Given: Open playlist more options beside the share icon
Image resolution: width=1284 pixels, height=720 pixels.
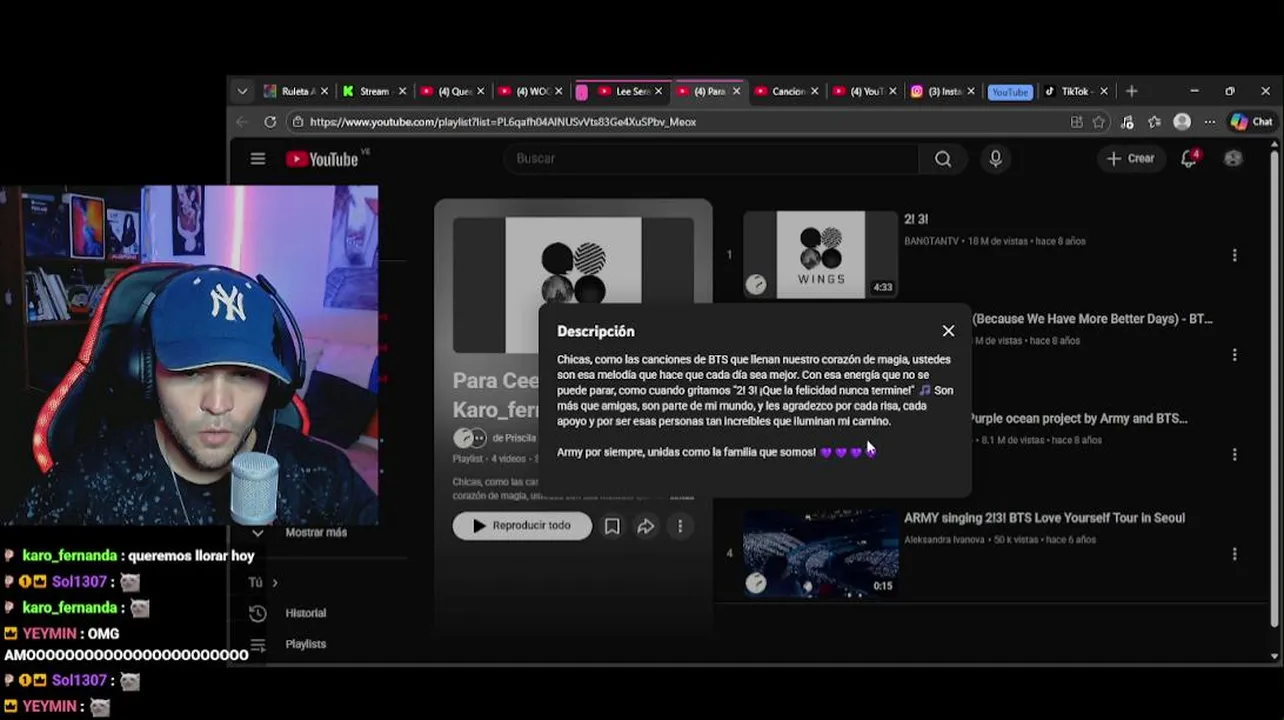Looking at the screenshot, I should click(680, 526).
